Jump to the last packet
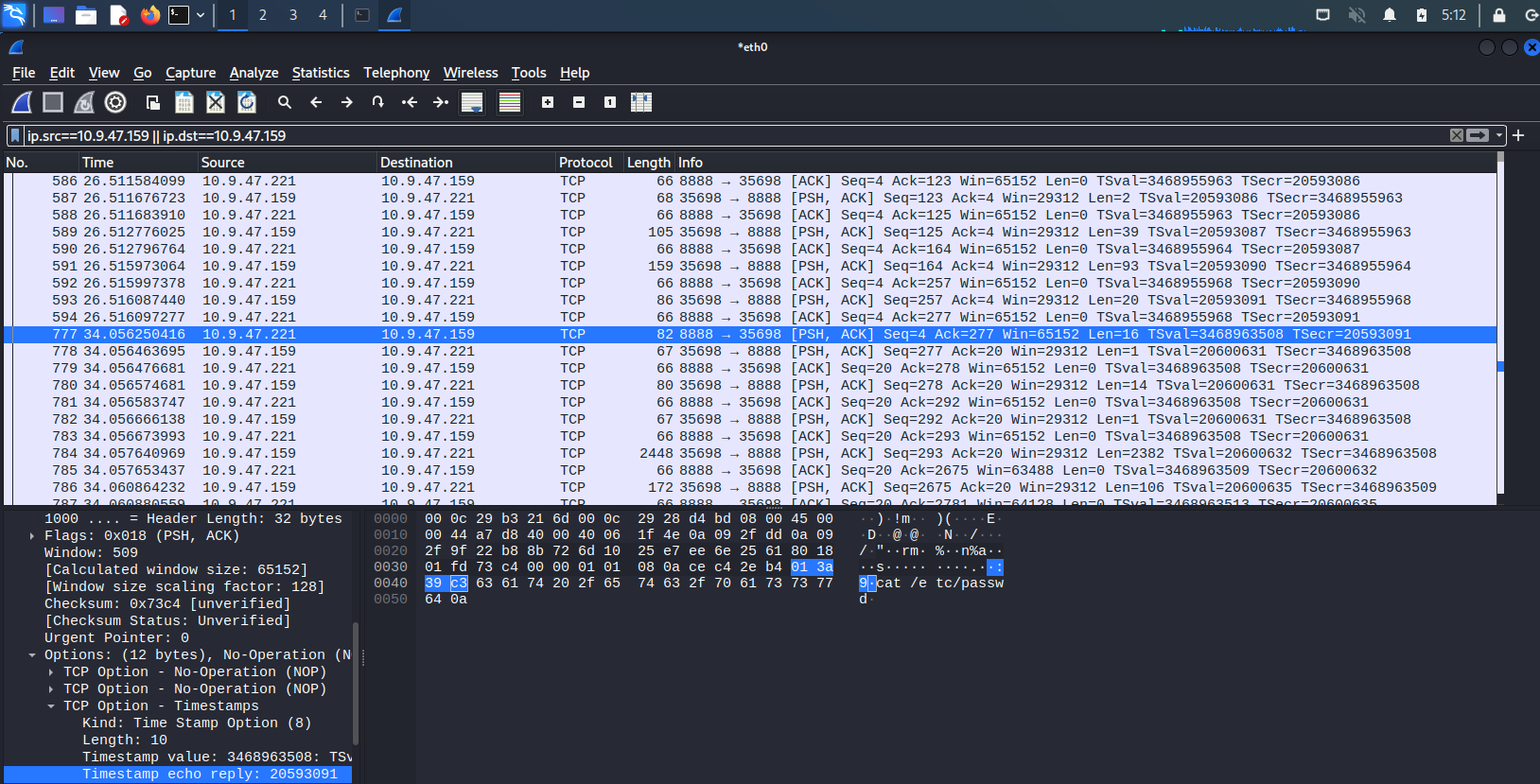 441,102
